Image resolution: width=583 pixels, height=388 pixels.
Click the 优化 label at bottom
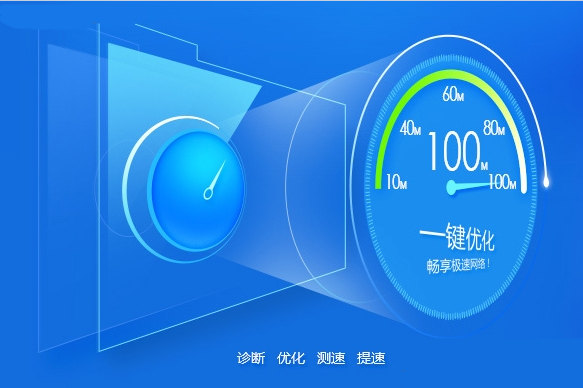pyautogui.click(x=291, y=358)
